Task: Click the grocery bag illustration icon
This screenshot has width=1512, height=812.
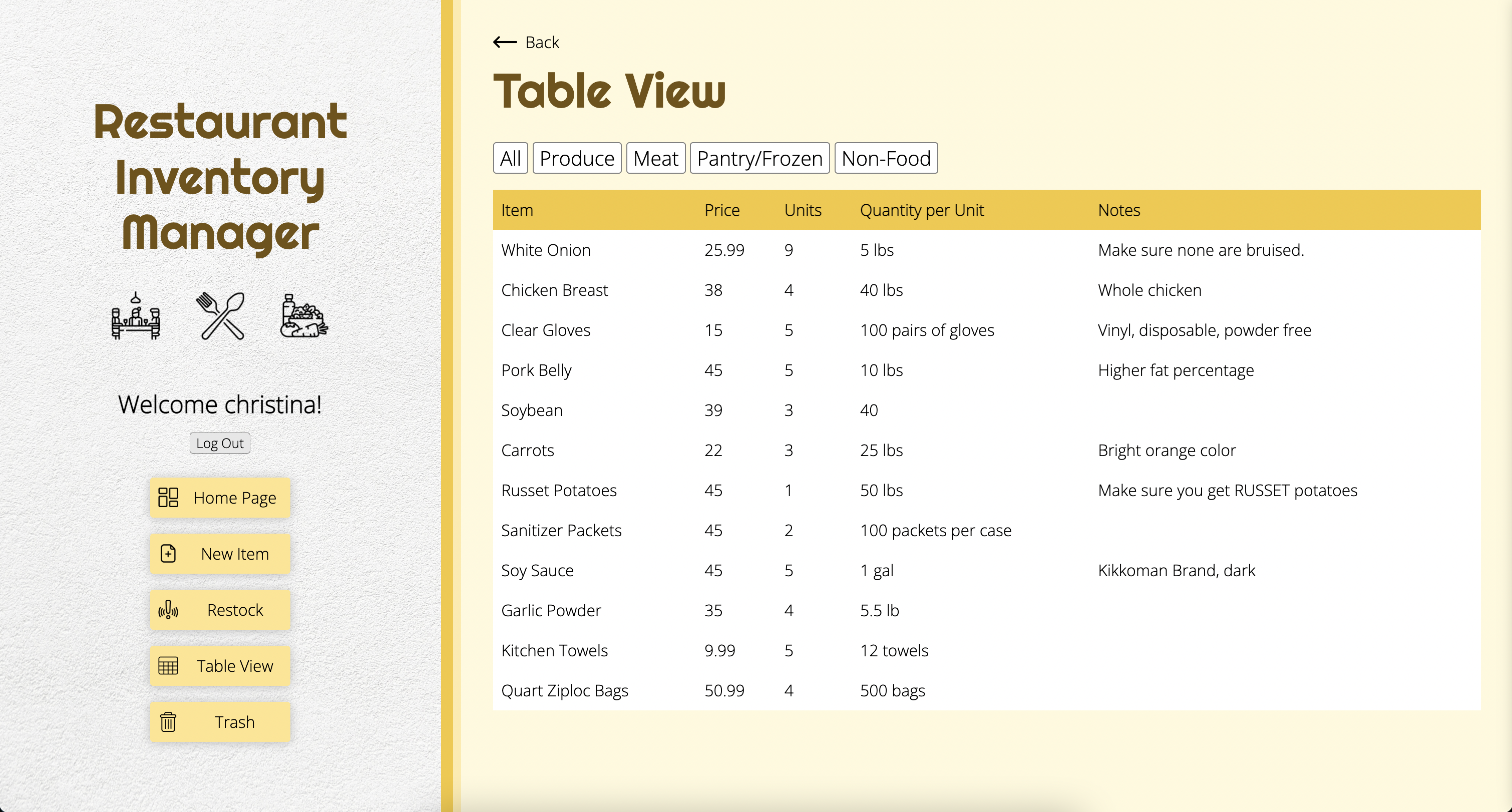Action: click(302, 317)
